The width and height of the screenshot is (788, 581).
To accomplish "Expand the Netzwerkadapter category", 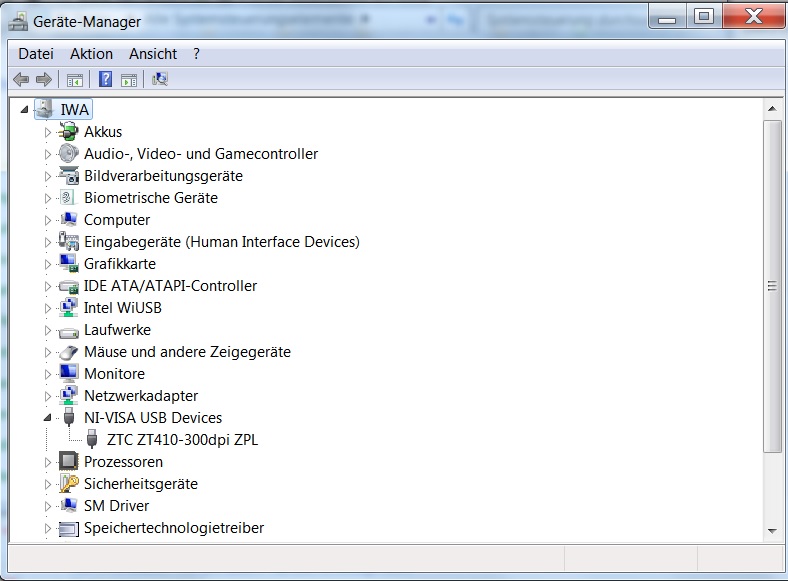I will pos(48,397).
